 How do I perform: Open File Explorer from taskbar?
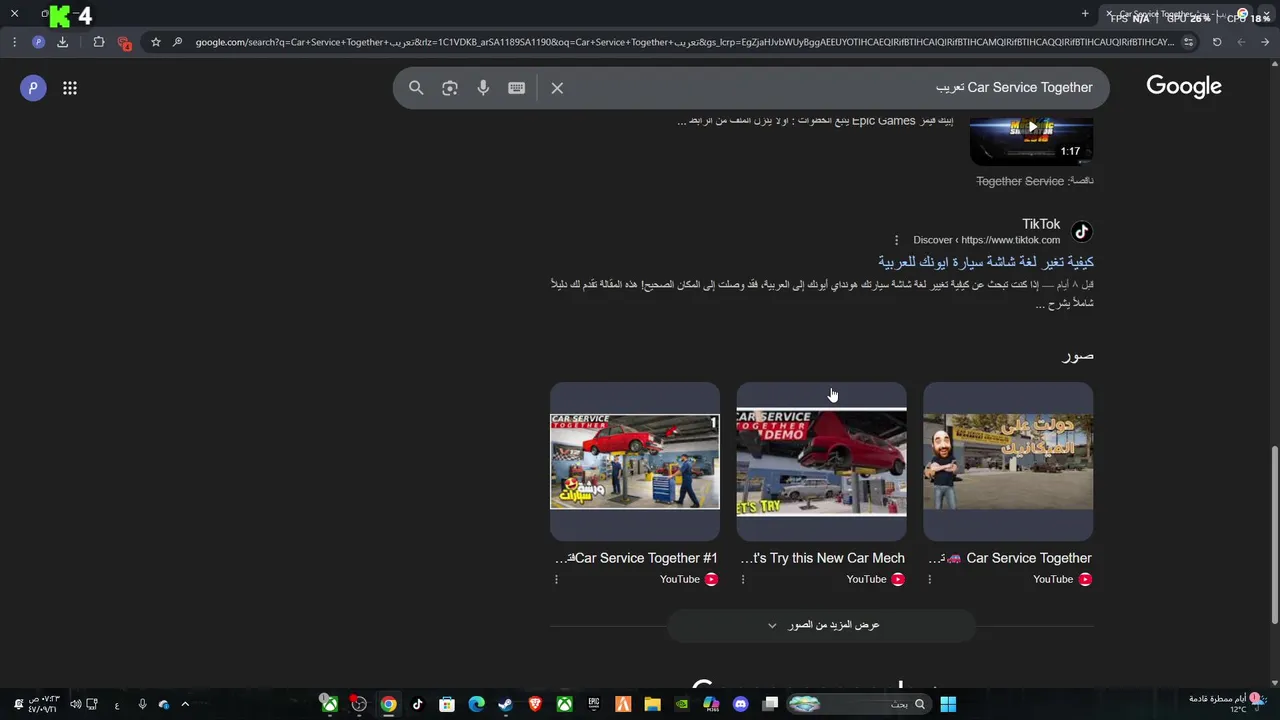[x=652, y=704]
